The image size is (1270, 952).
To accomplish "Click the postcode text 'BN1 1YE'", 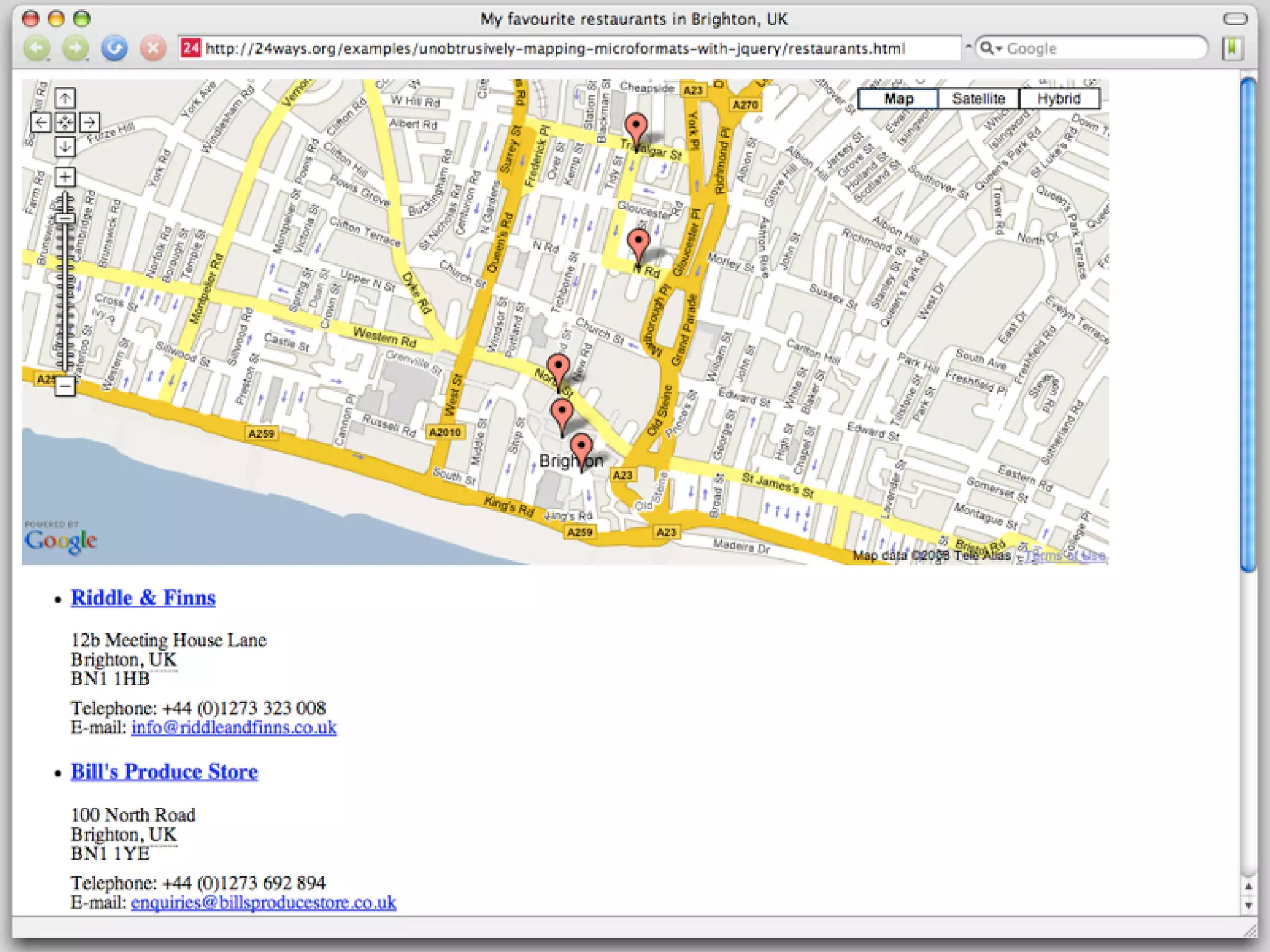I will tap(110, 854).
